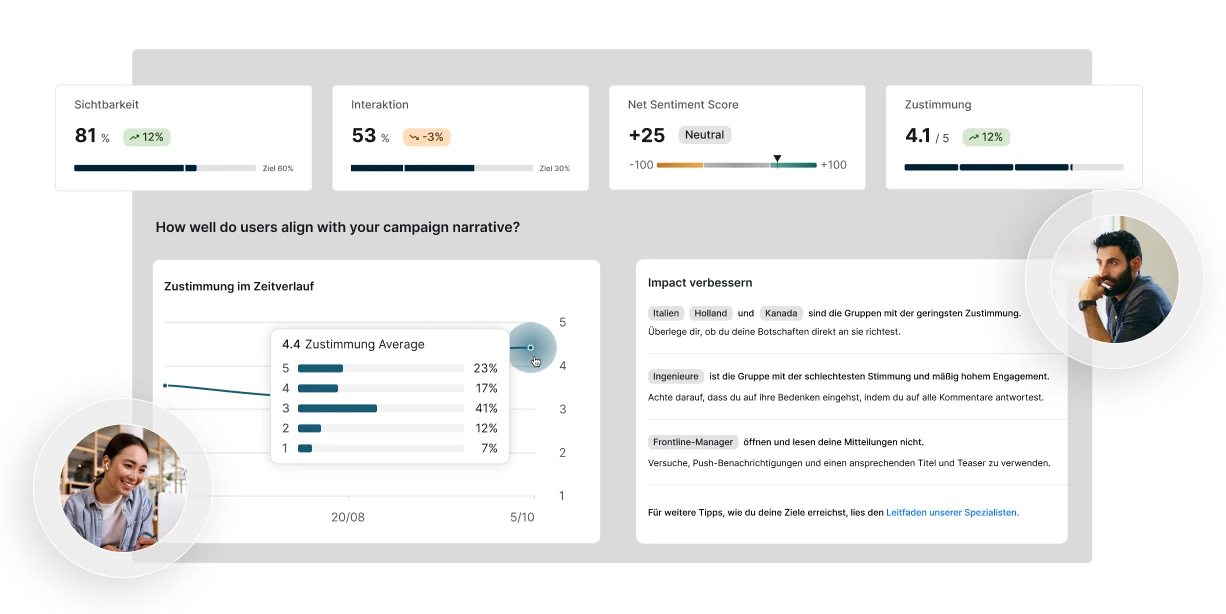Select the highlighted data point inside the magnifier lens
The image size is (1226, 614).
(x=531, y=348)
